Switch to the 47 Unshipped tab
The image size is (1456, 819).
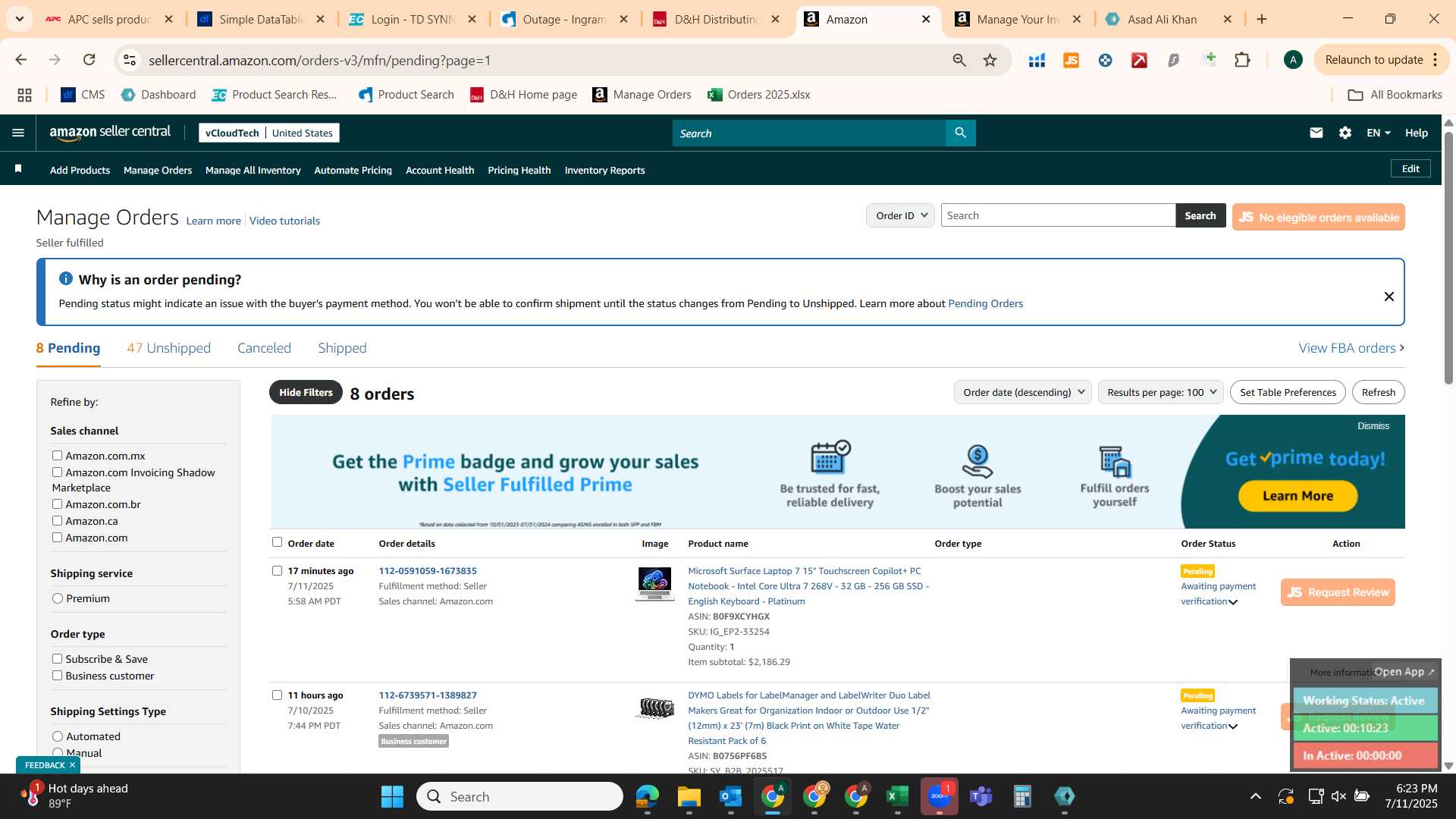click(x=168, y=348)
